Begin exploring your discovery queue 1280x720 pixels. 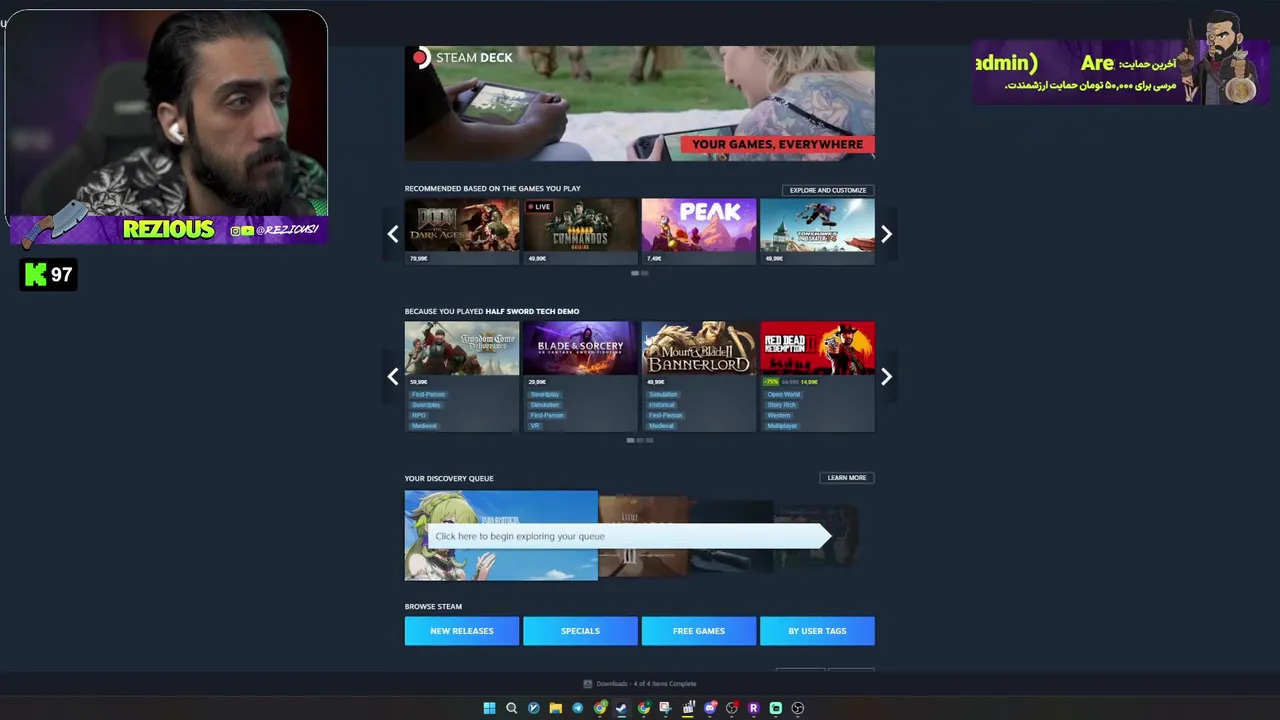[x=630, y=536]
